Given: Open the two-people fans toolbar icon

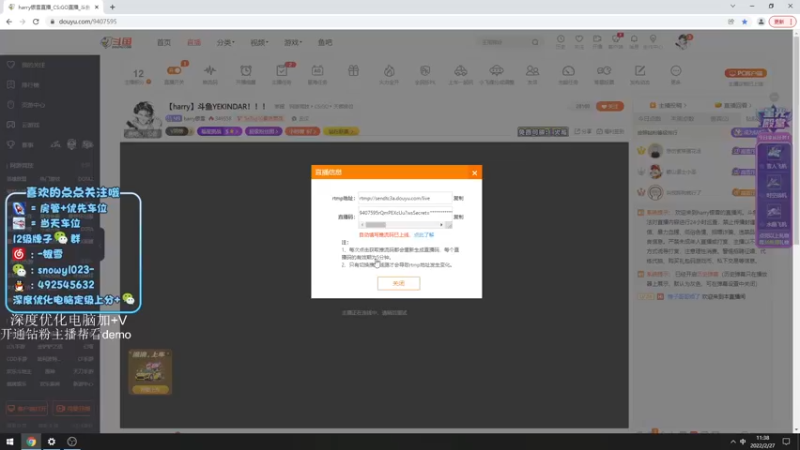Looking at the screenshot, I should pyautogui.click(x=532, y=70).
